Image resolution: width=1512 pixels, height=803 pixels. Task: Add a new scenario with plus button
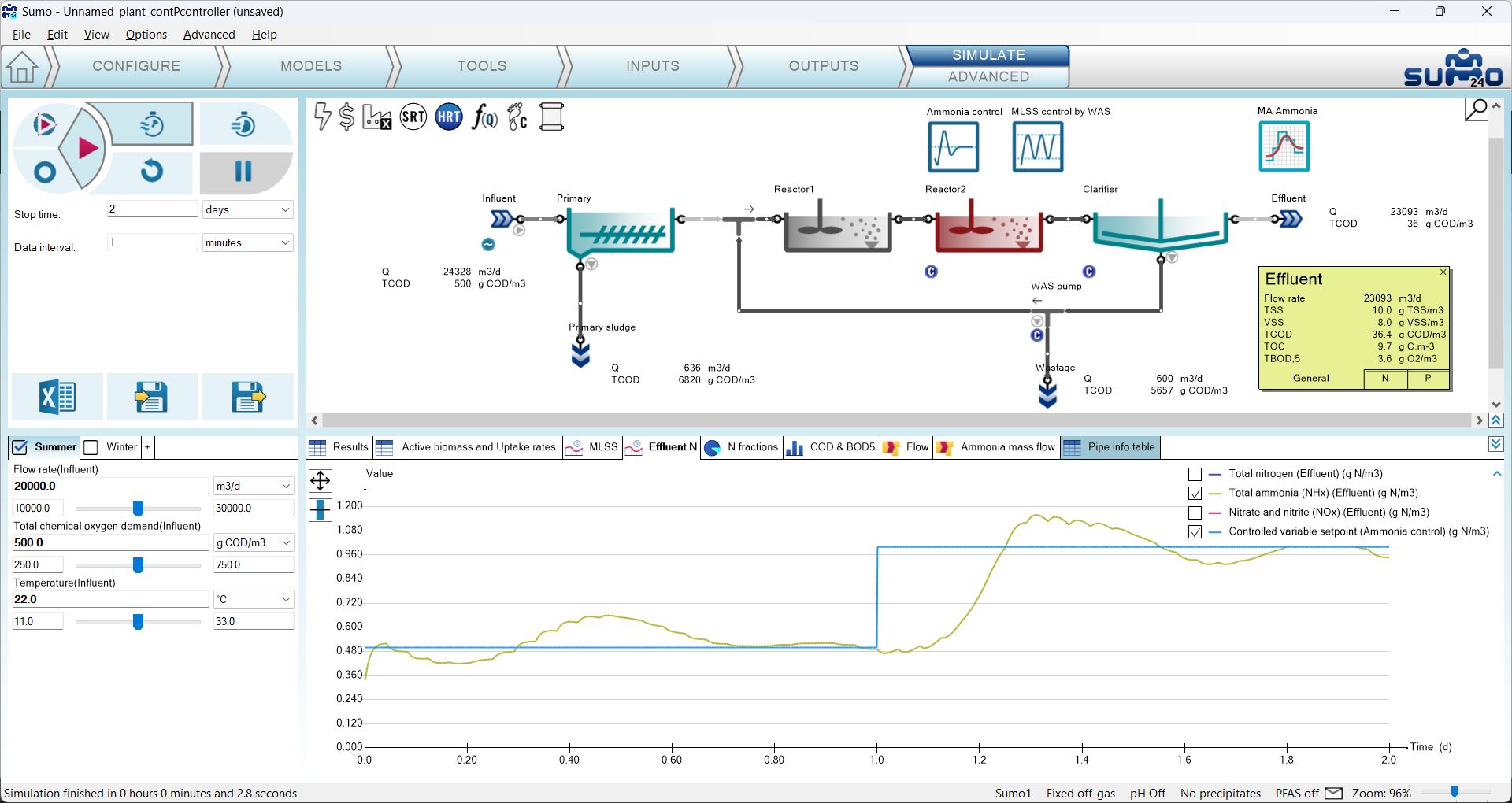tap(147, 447)
